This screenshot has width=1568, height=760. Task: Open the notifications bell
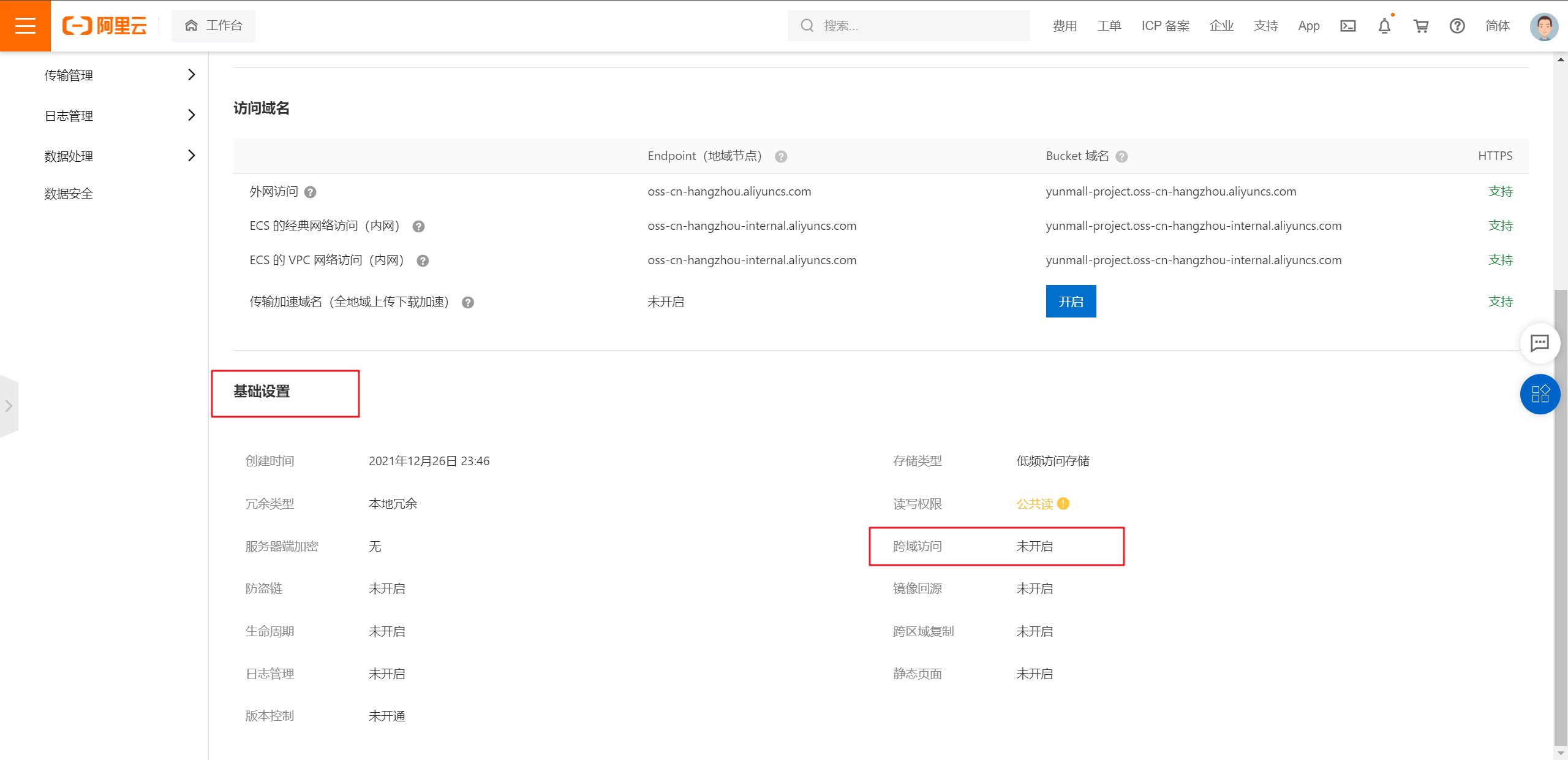tap(1384, 26)
